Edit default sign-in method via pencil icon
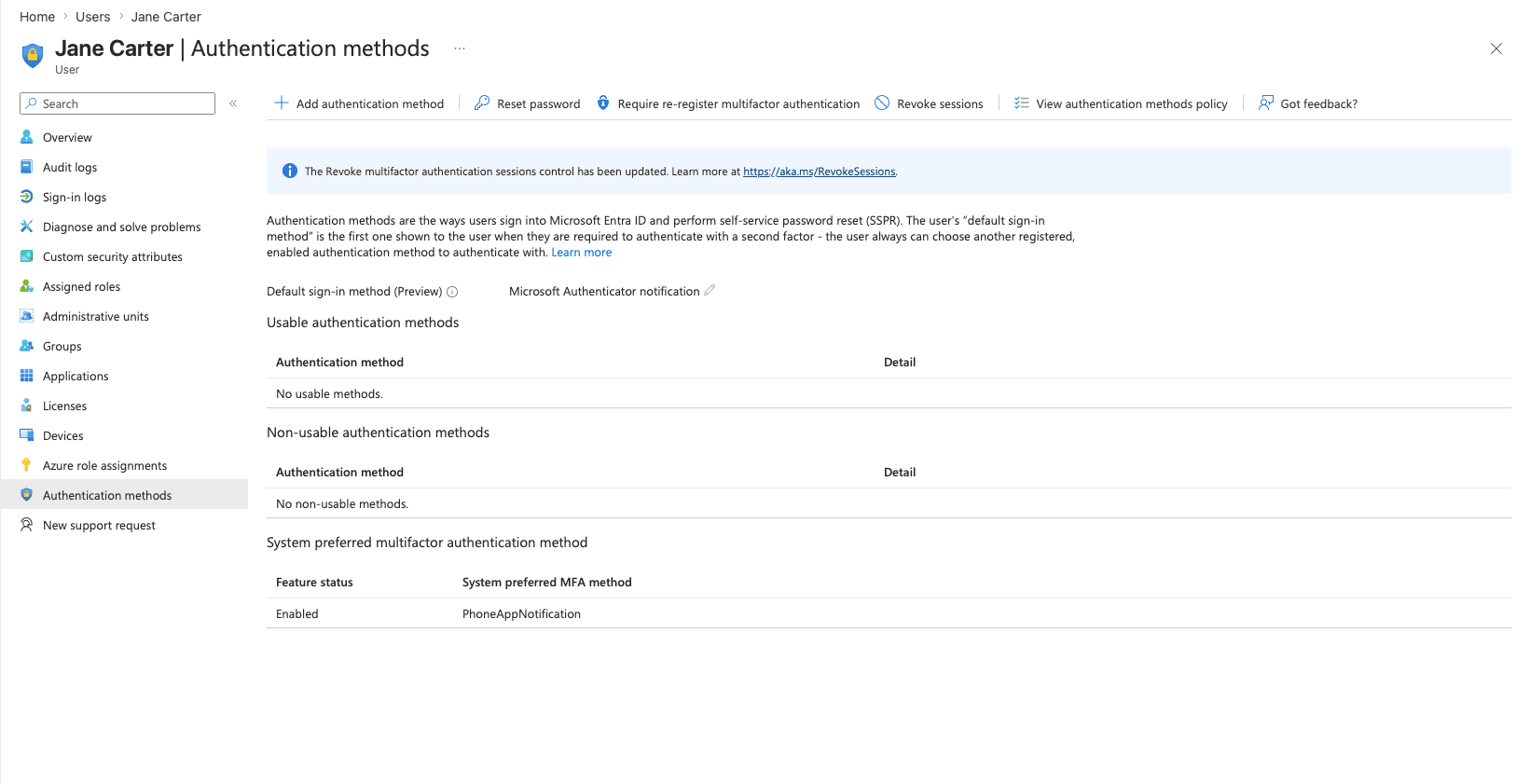 tap(710, 290)
